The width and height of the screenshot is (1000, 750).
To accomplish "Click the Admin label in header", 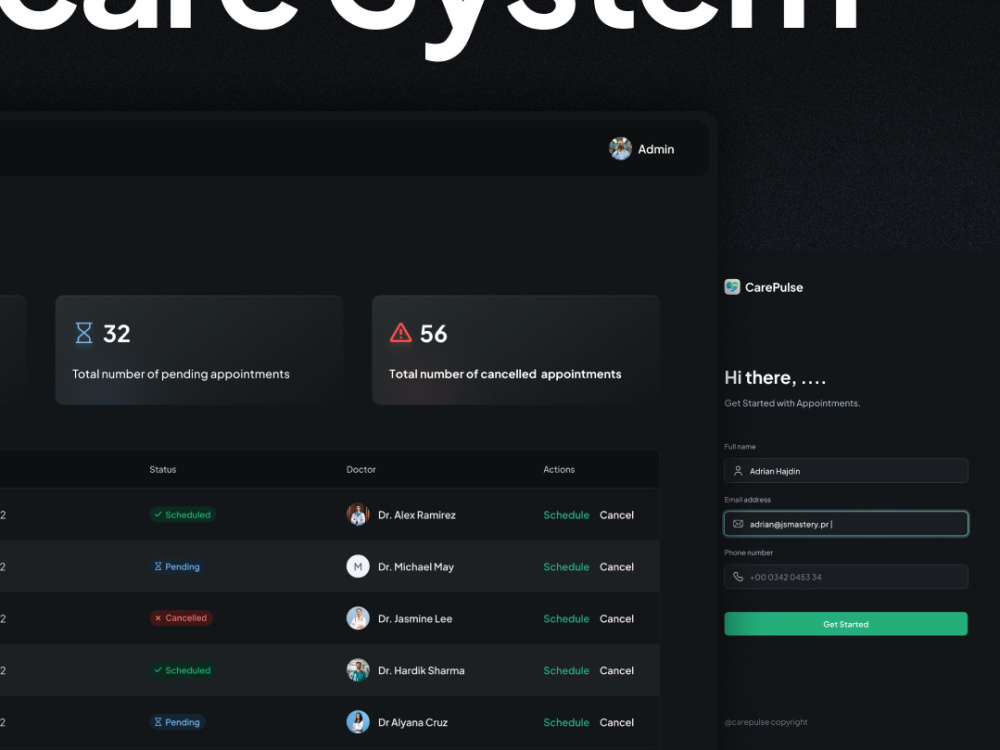I will [656, 149].
